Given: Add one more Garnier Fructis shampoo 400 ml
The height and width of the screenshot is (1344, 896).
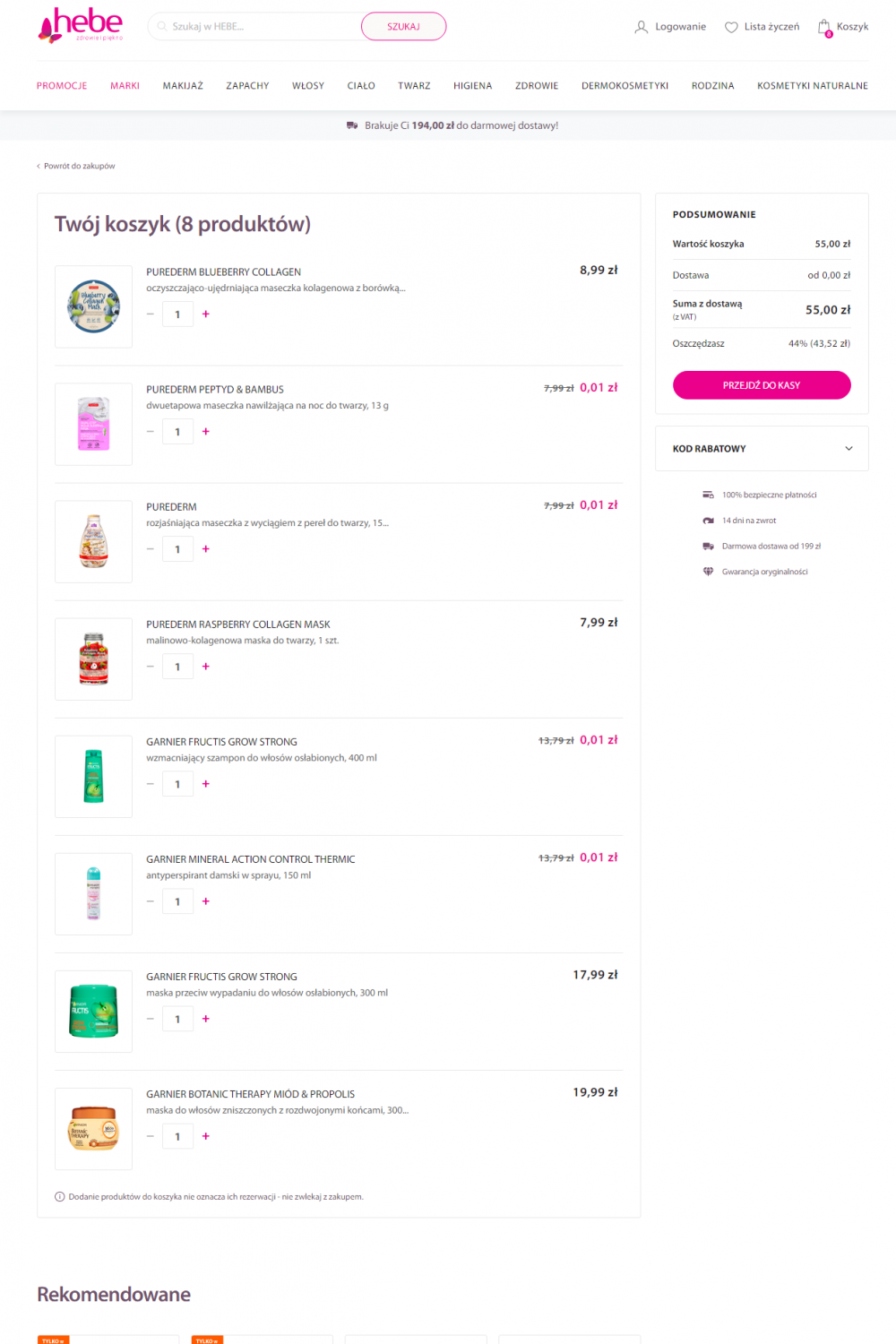Looking at the screenshot, I should (x=206, y=784).
